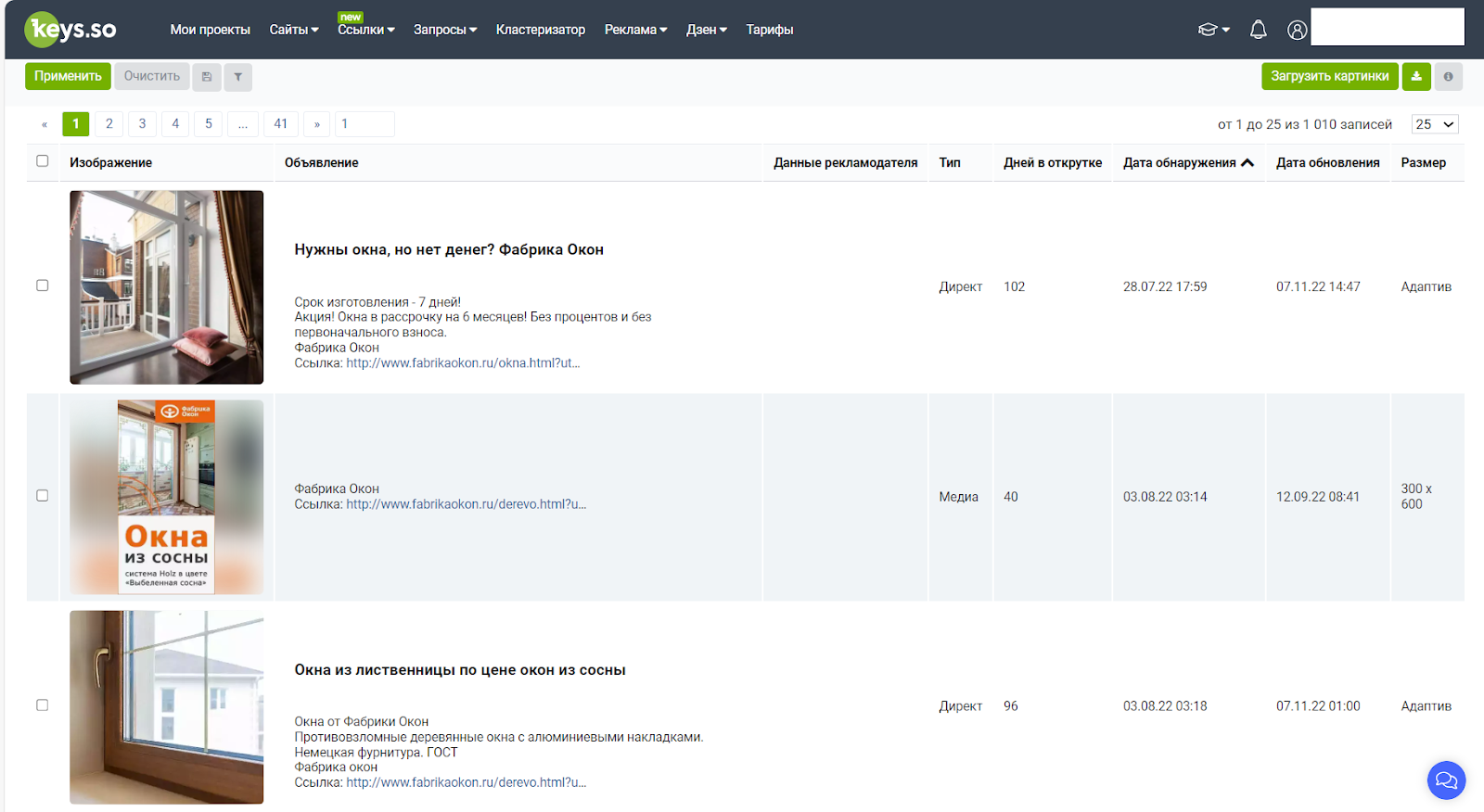Click the Тип column header
Screen dimensions: 1484x812
pyautogui.click(x=950, y=163)
